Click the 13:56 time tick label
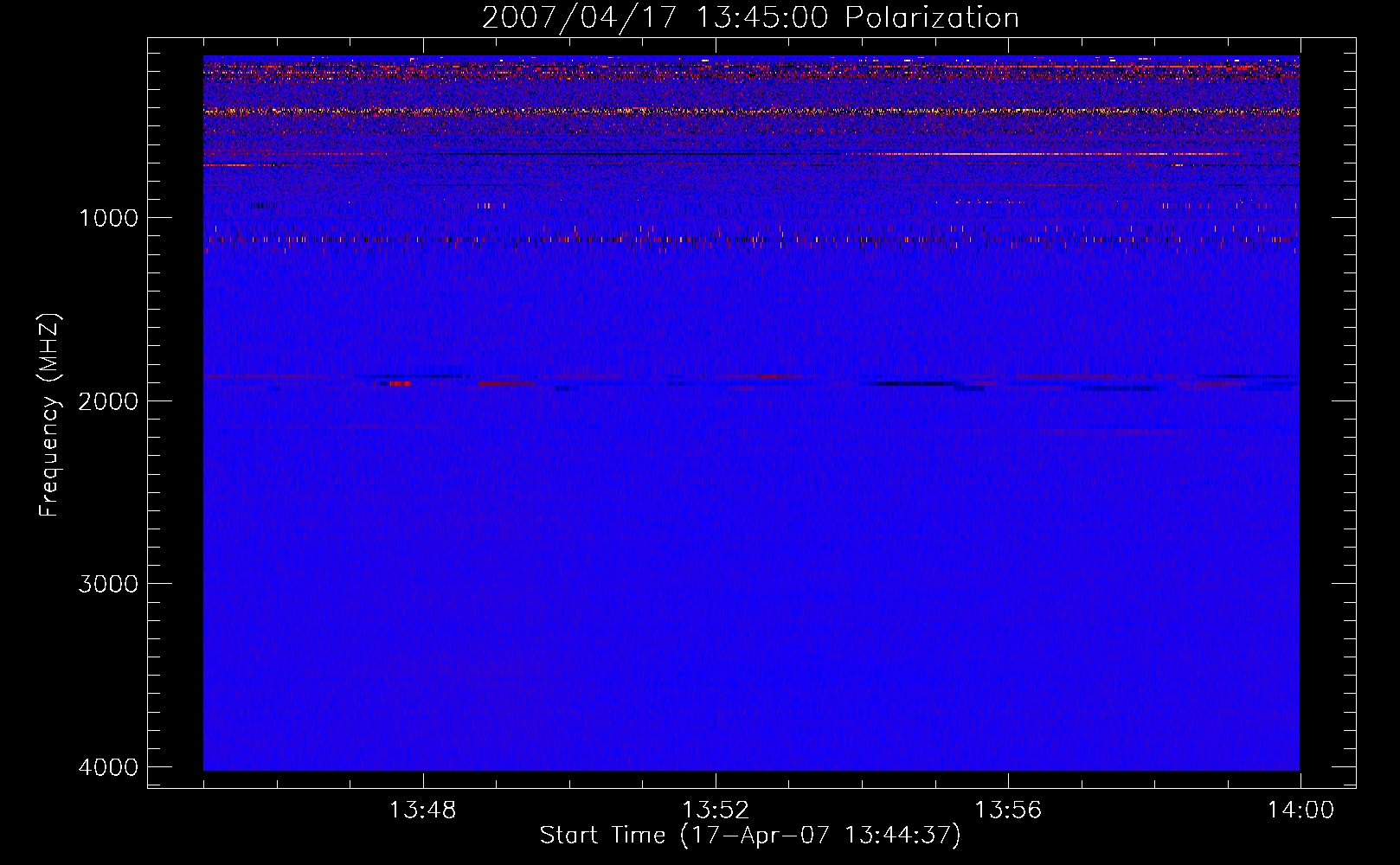Viewport: 1400px width, 865px height. 1008,811
